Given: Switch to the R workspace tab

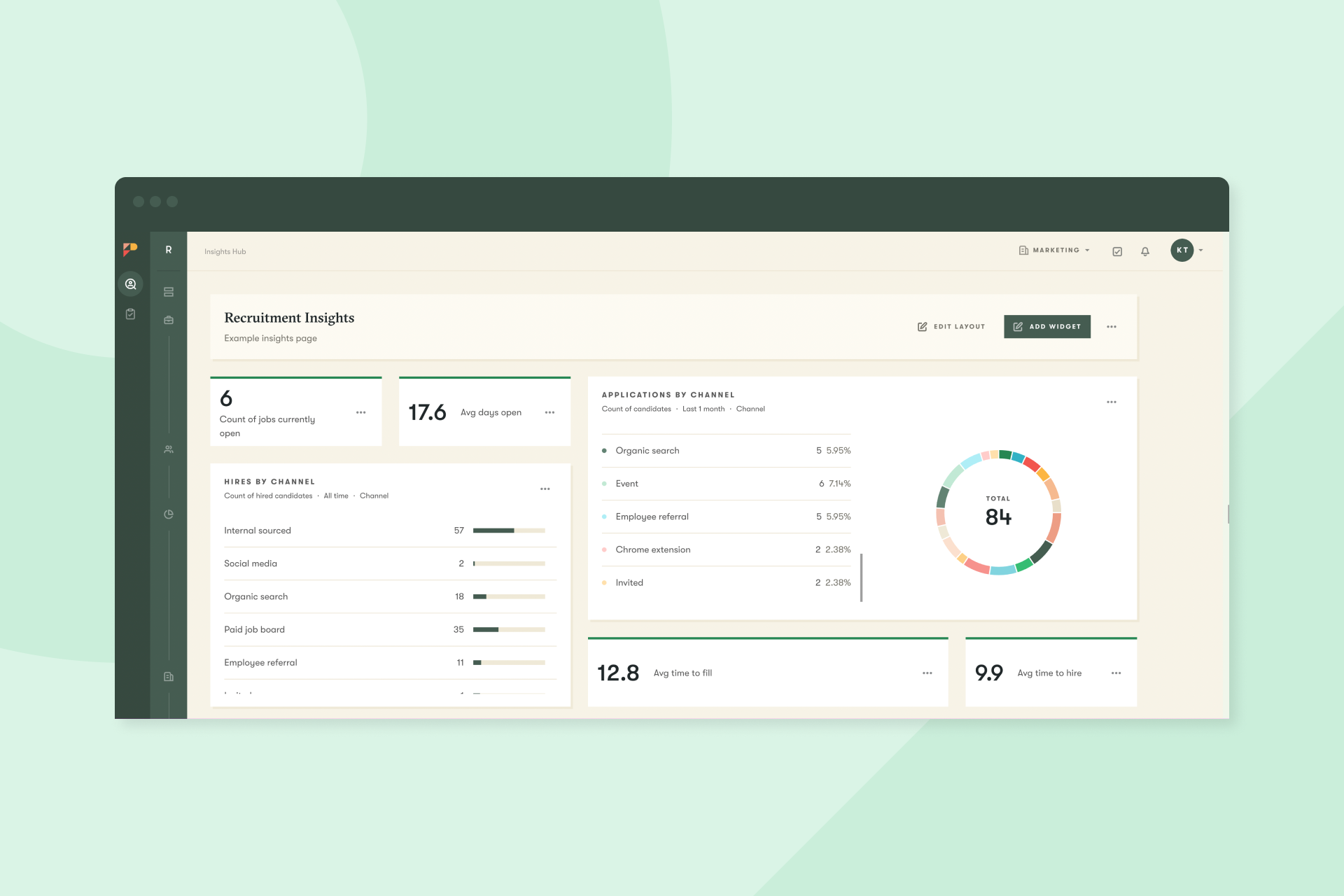Looking at the screenshot, I should (x=168, y=249).
